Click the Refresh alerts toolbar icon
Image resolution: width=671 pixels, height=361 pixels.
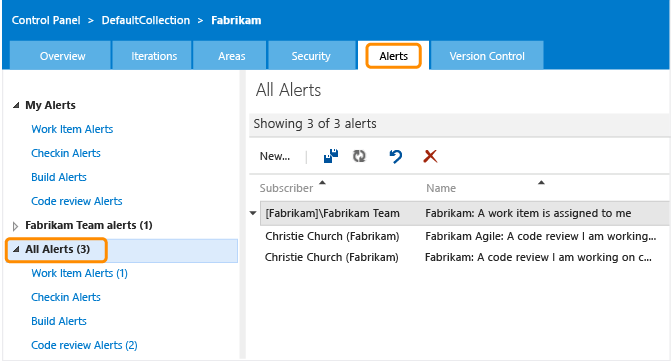click(x=359, y=156)
